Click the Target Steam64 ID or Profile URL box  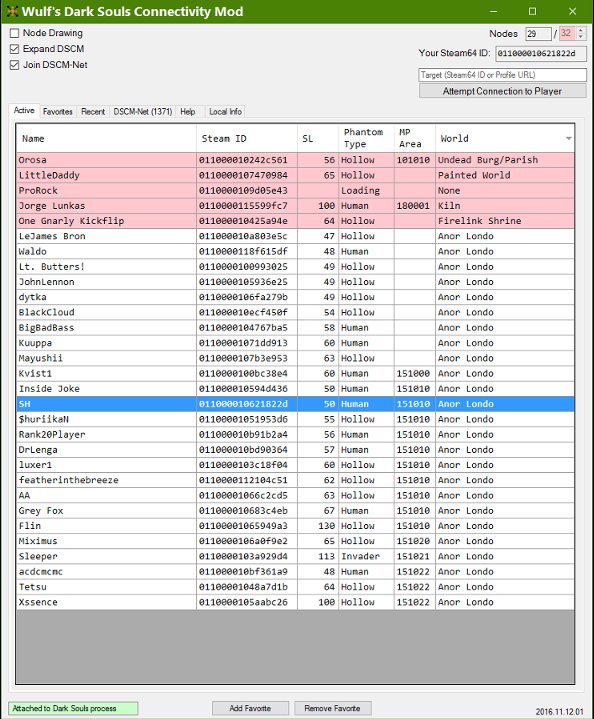coord(502,75)
